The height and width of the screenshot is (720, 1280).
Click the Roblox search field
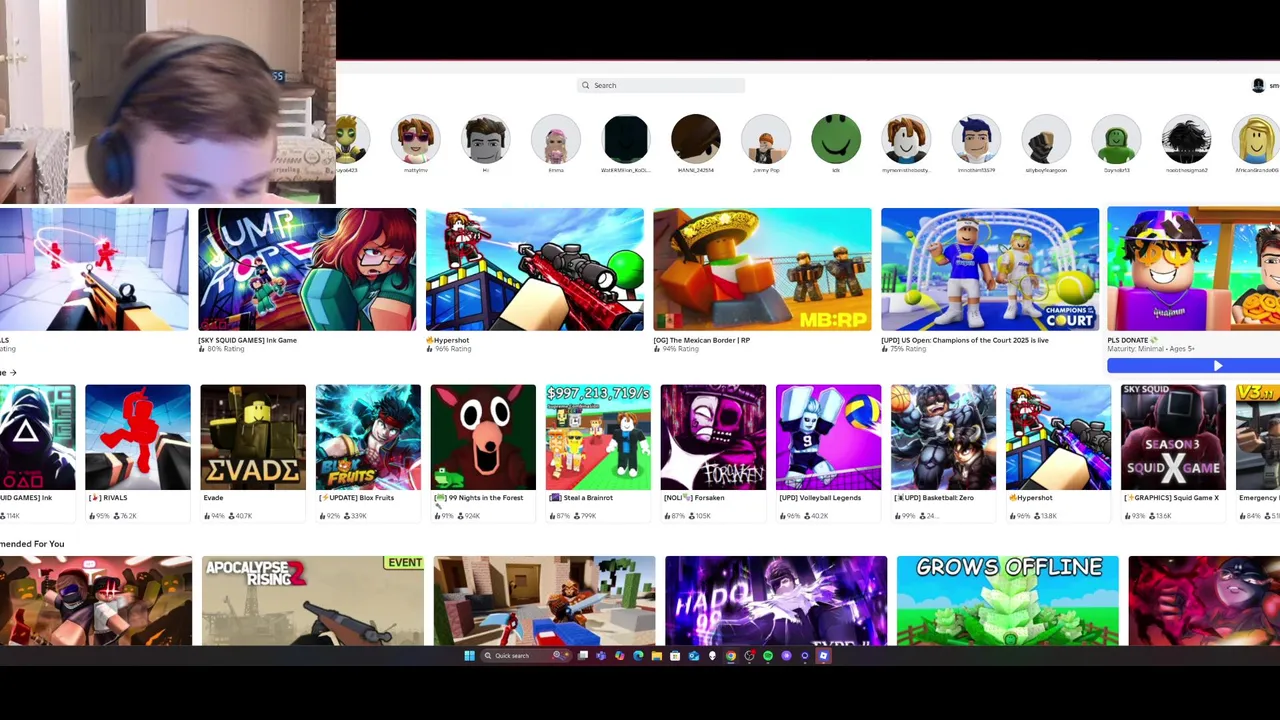(661, 85)
